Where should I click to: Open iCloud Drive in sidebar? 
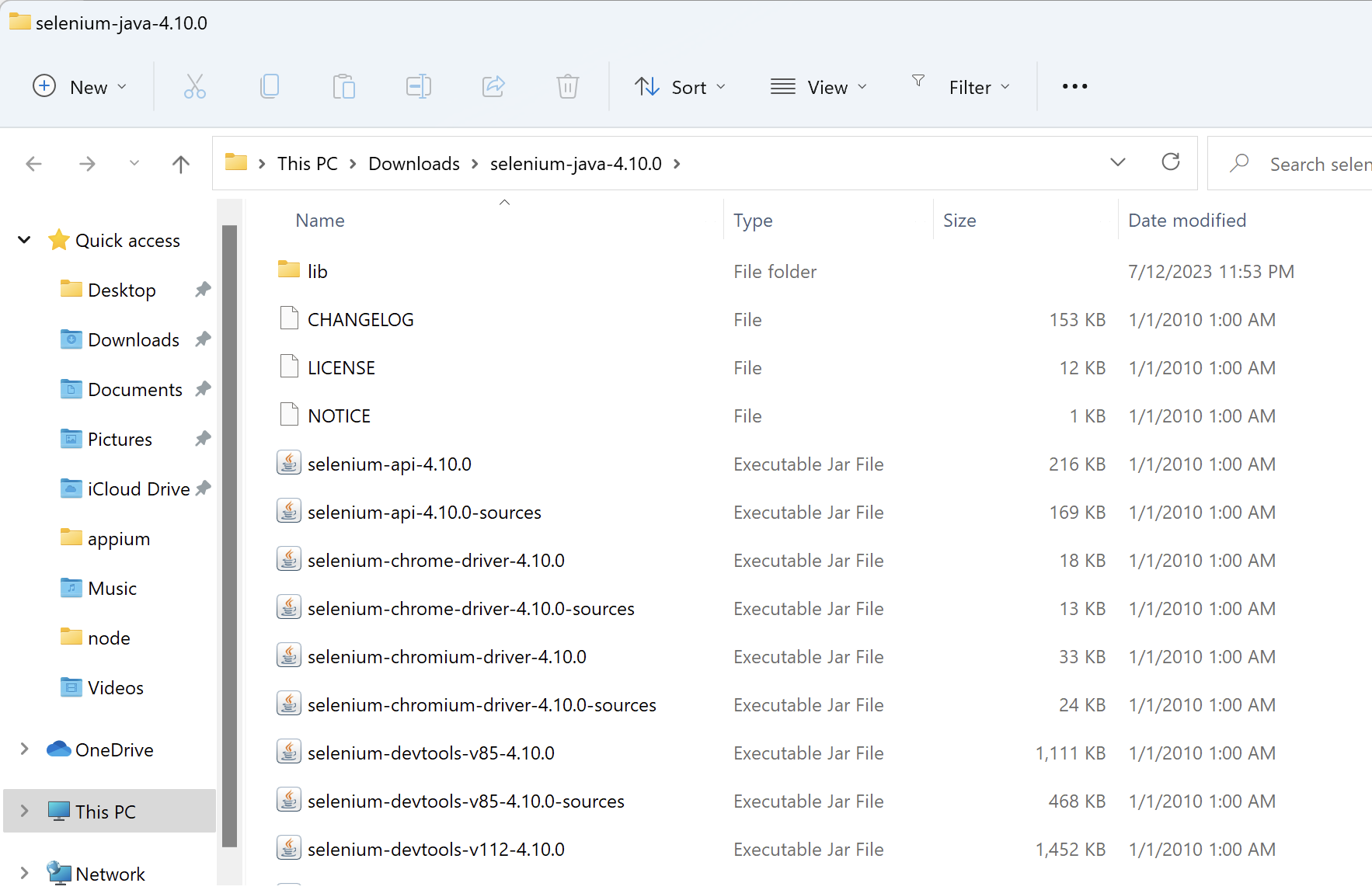pos(139,489)
